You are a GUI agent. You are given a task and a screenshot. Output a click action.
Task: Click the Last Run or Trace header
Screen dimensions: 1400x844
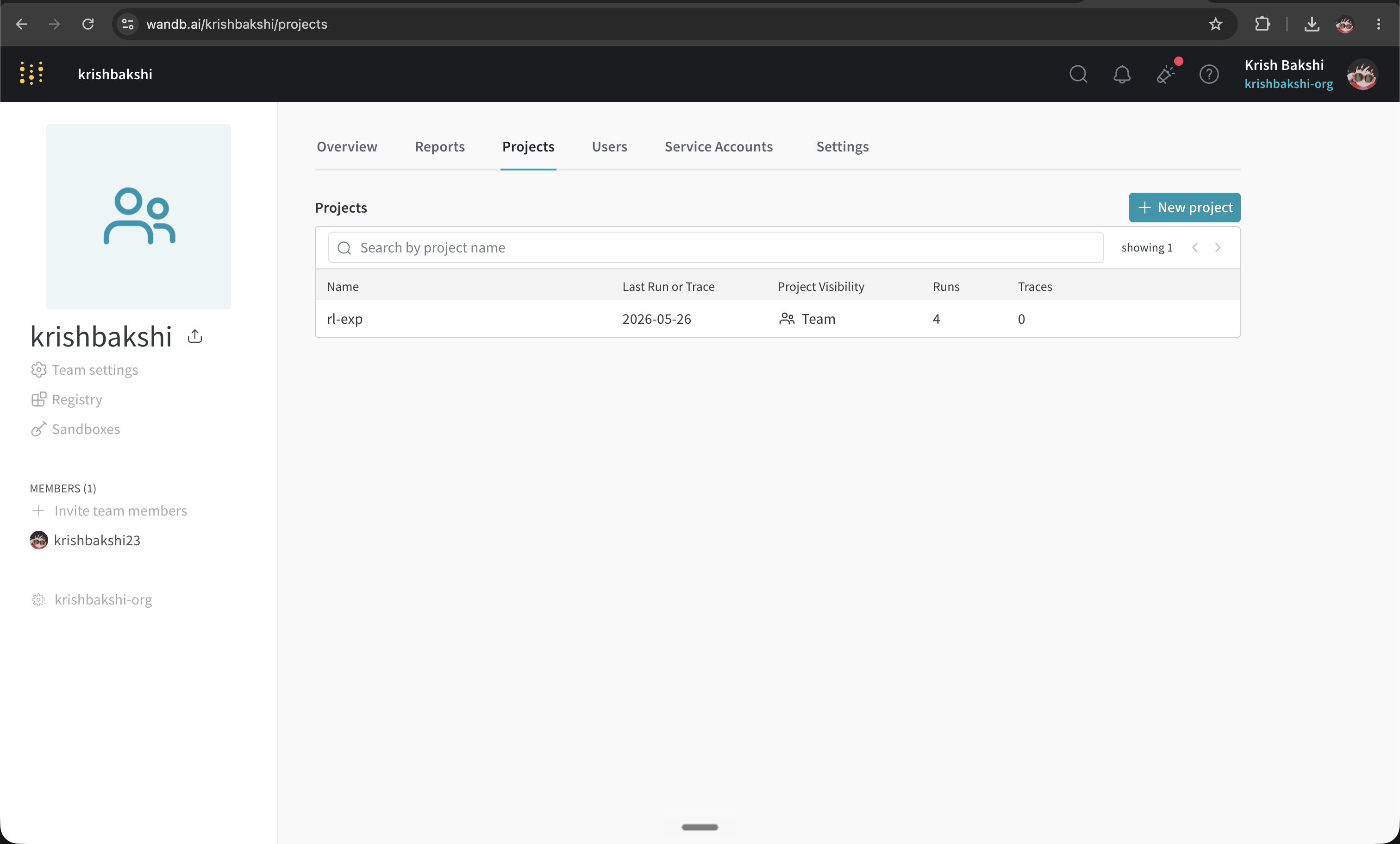coord(668,286)
